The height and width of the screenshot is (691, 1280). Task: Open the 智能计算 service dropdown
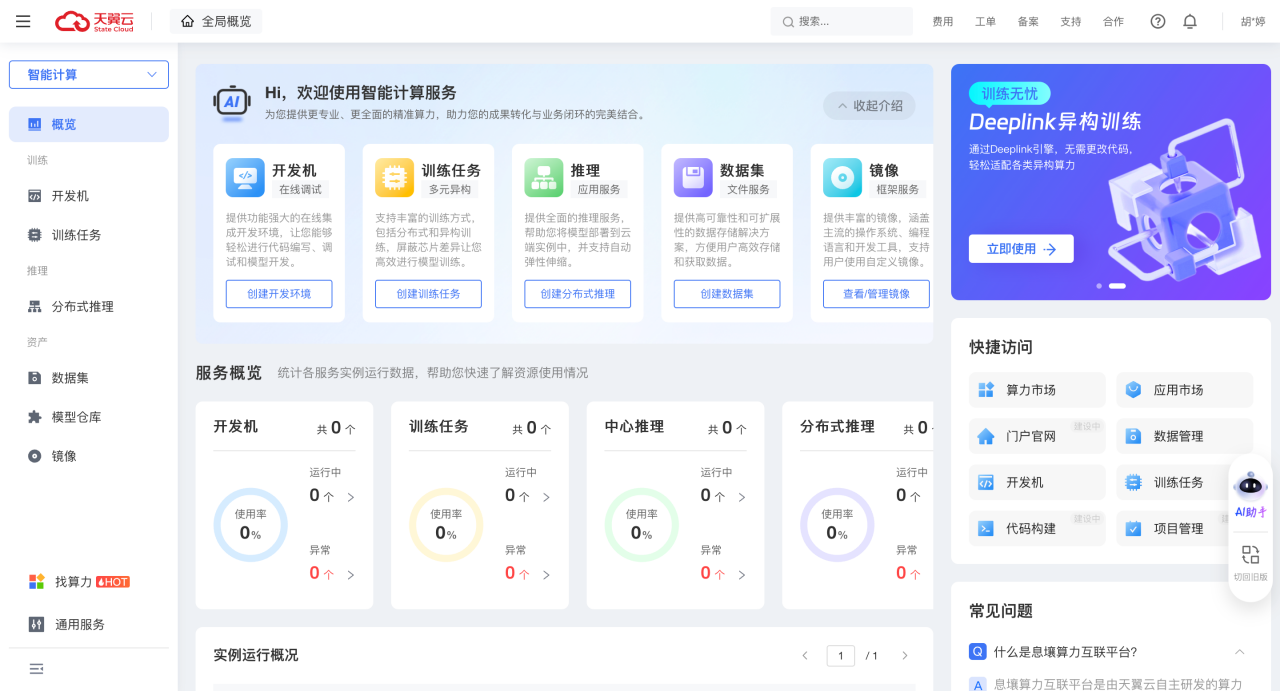click(89, 75)
